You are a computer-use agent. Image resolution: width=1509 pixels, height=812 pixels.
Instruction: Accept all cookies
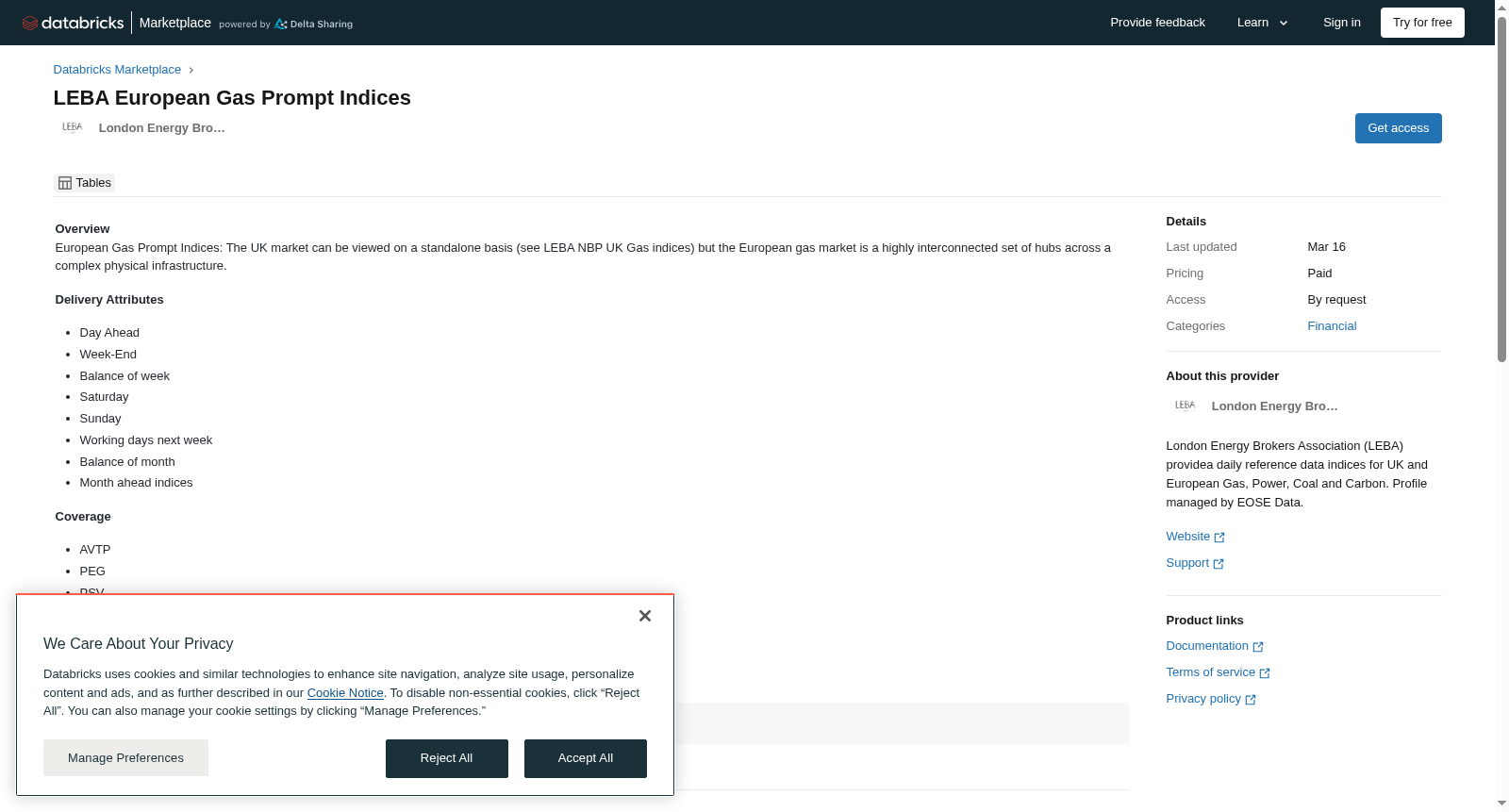[x=586, y=758]
